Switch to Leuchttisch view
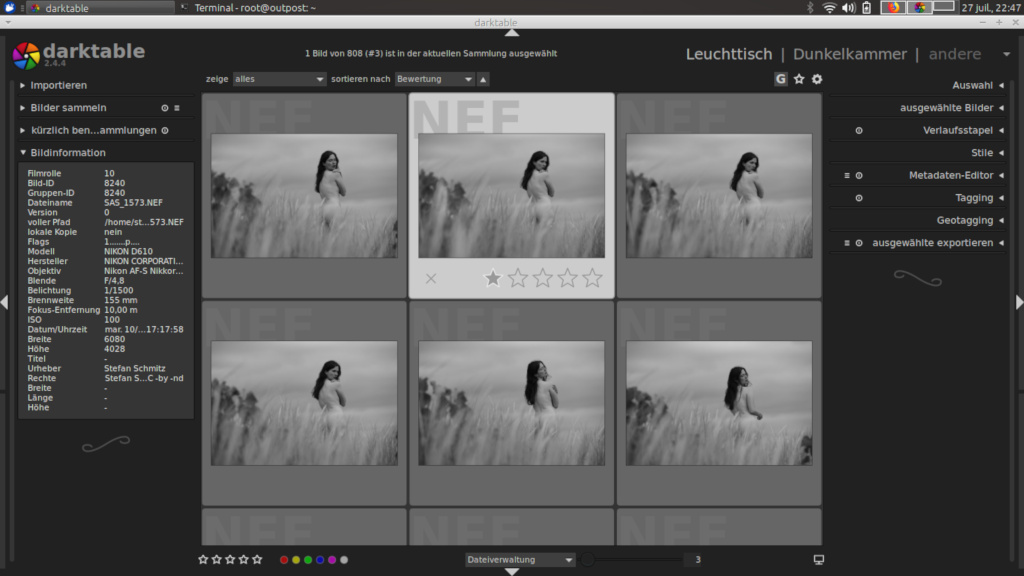This screenshot has width=1024, height=576. [729, 54]
